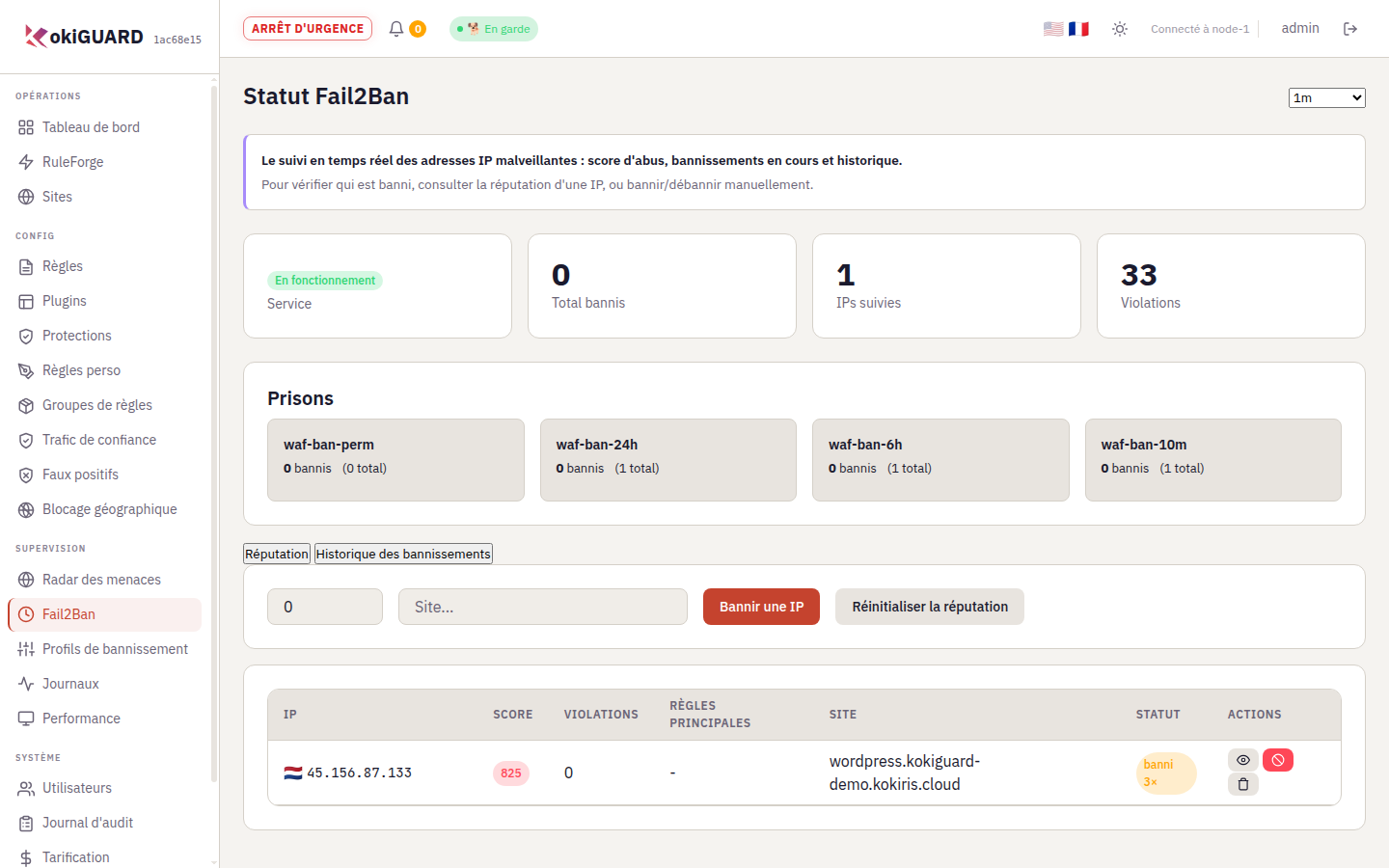
Task: Click the Violations 33 stat card
Action: click(x=1231, y=286)
